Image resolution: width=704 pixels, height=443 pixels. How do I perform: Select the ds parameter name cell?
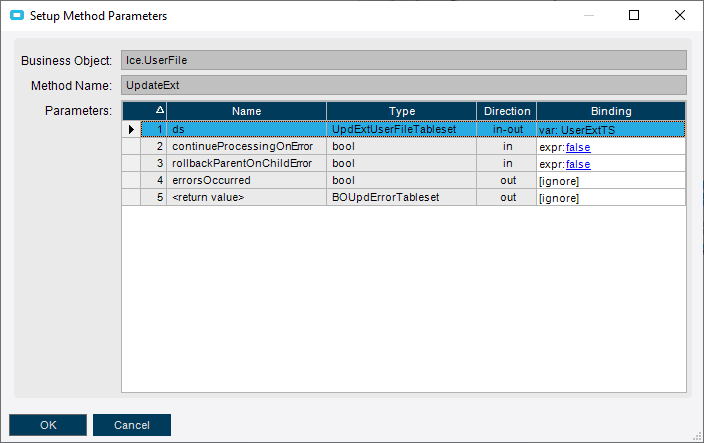[x=246, y=129]
